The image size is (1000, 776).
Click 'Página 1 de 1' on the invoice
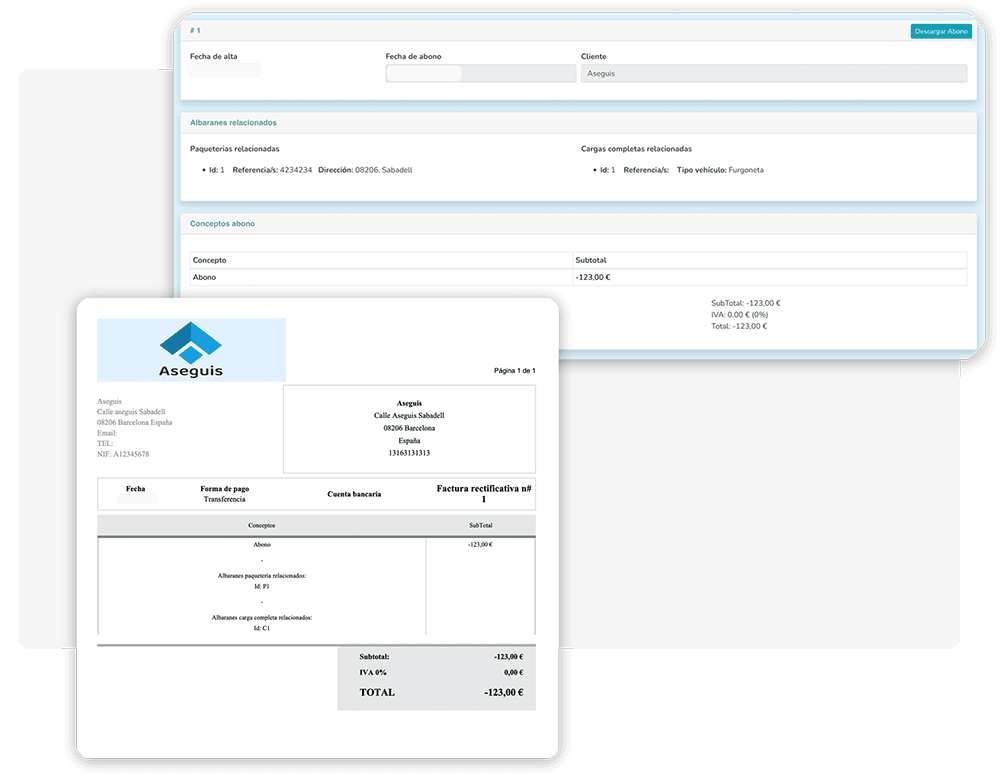coord(515,370)
